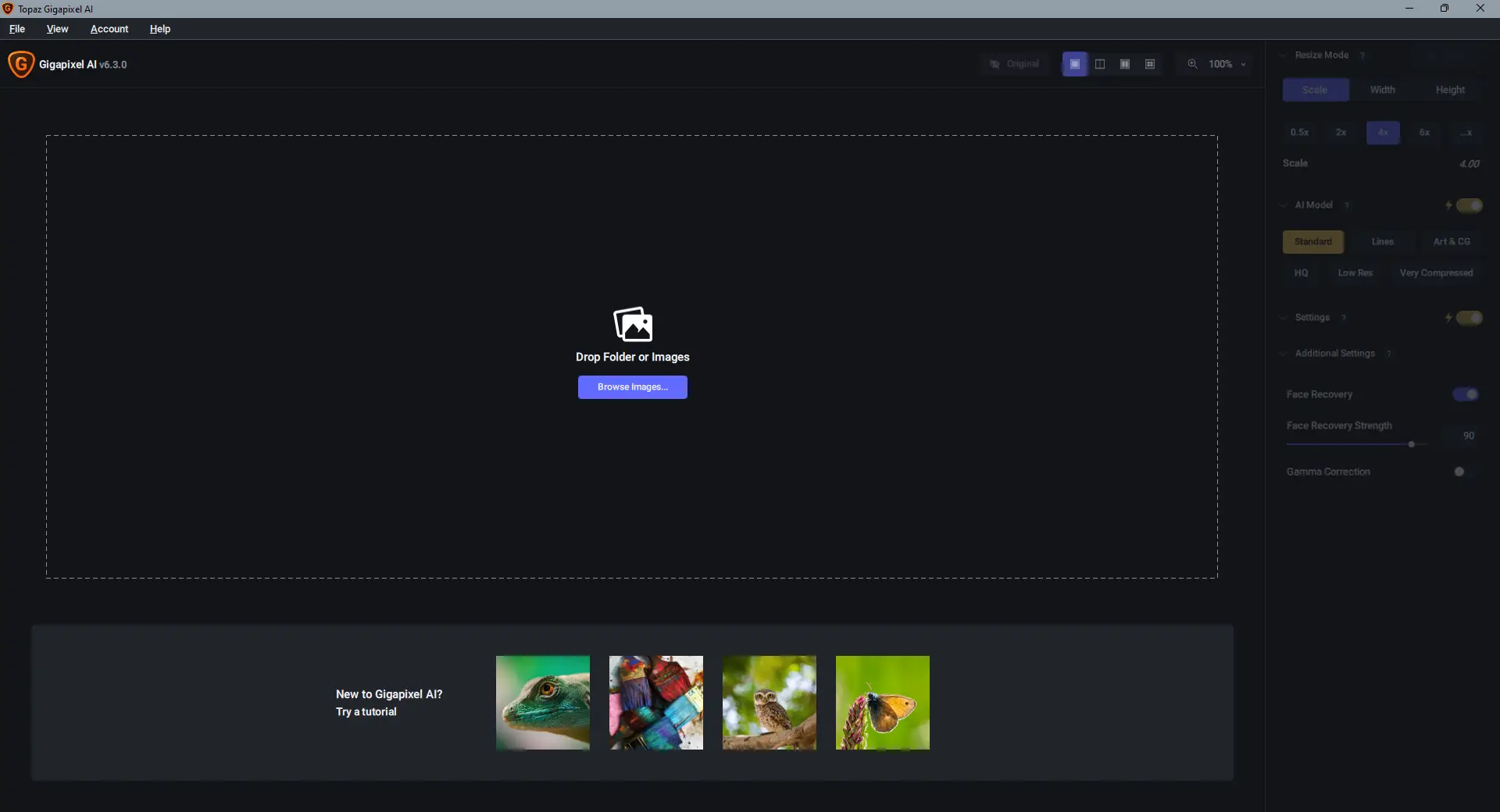Switch resize mode to Height tab
This screenshot has width=1500, height=812.
tap(1450, 90)
